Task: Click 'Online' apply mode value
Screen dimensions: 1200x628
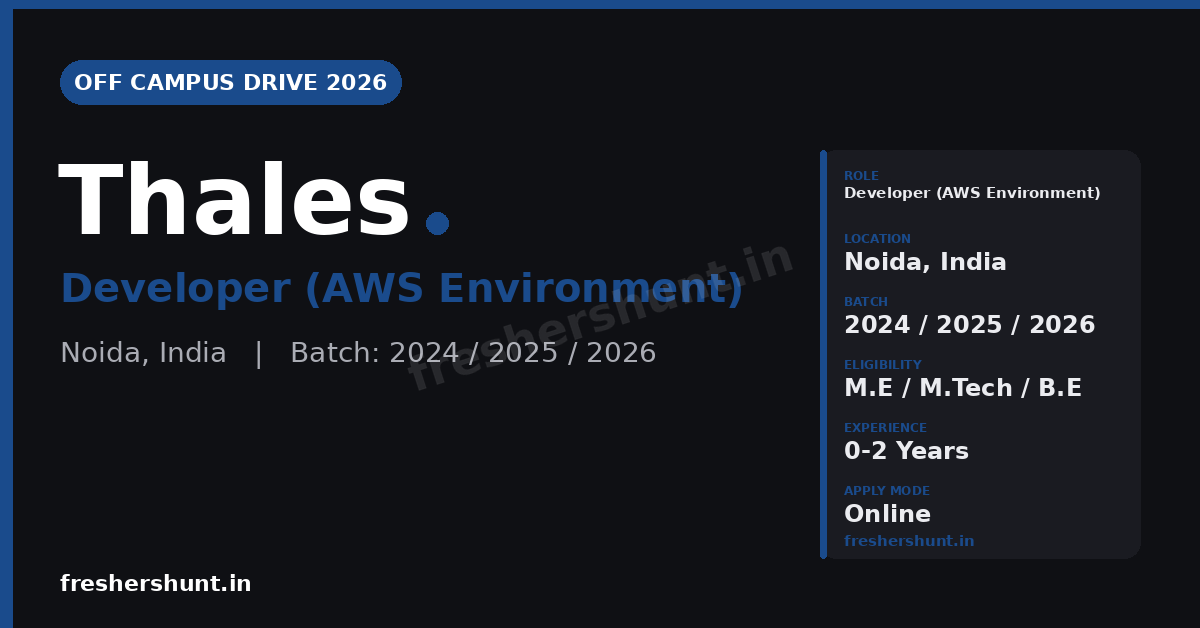Action: [887, 515]
